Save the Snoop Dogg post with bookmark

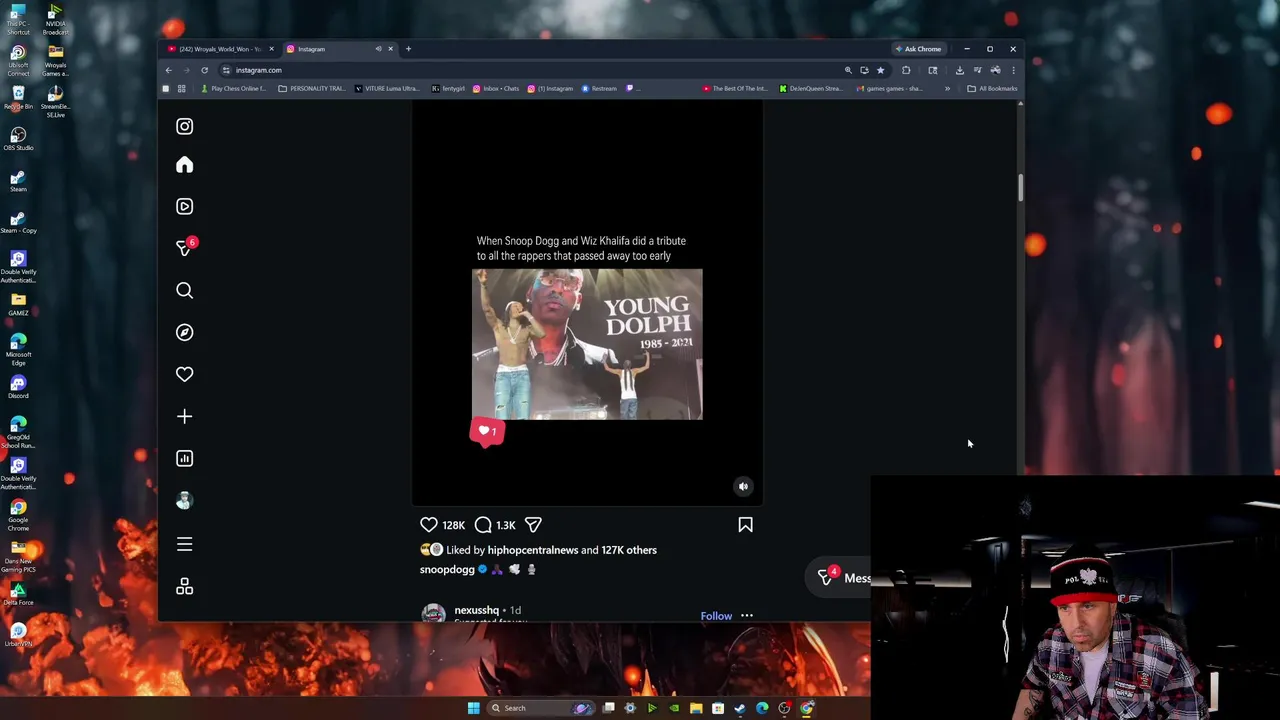click(745, 524)
